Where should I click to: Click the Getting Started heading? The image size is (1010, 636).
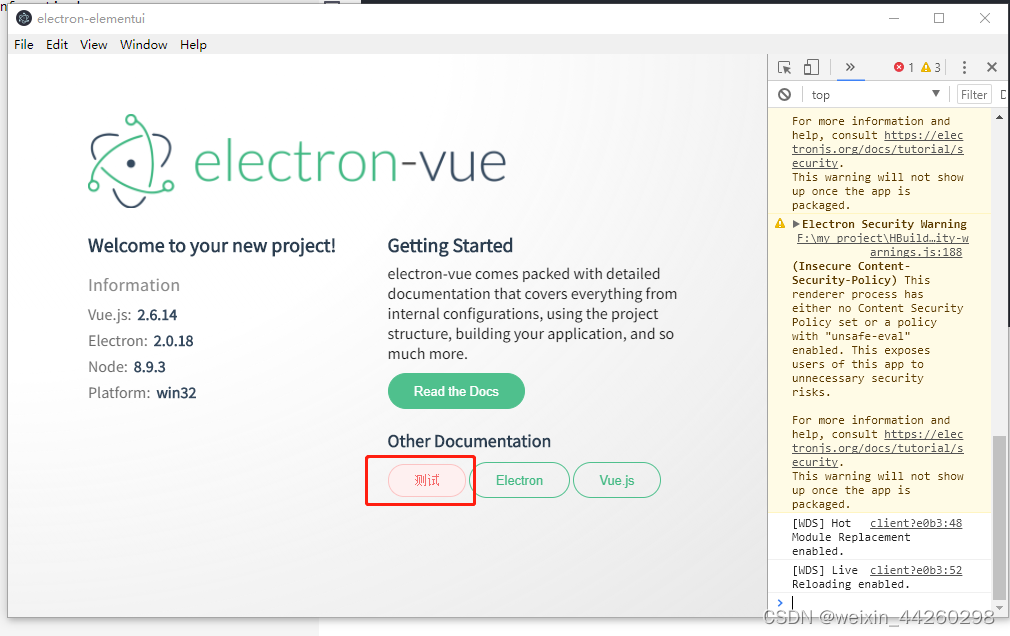point(450,246)
